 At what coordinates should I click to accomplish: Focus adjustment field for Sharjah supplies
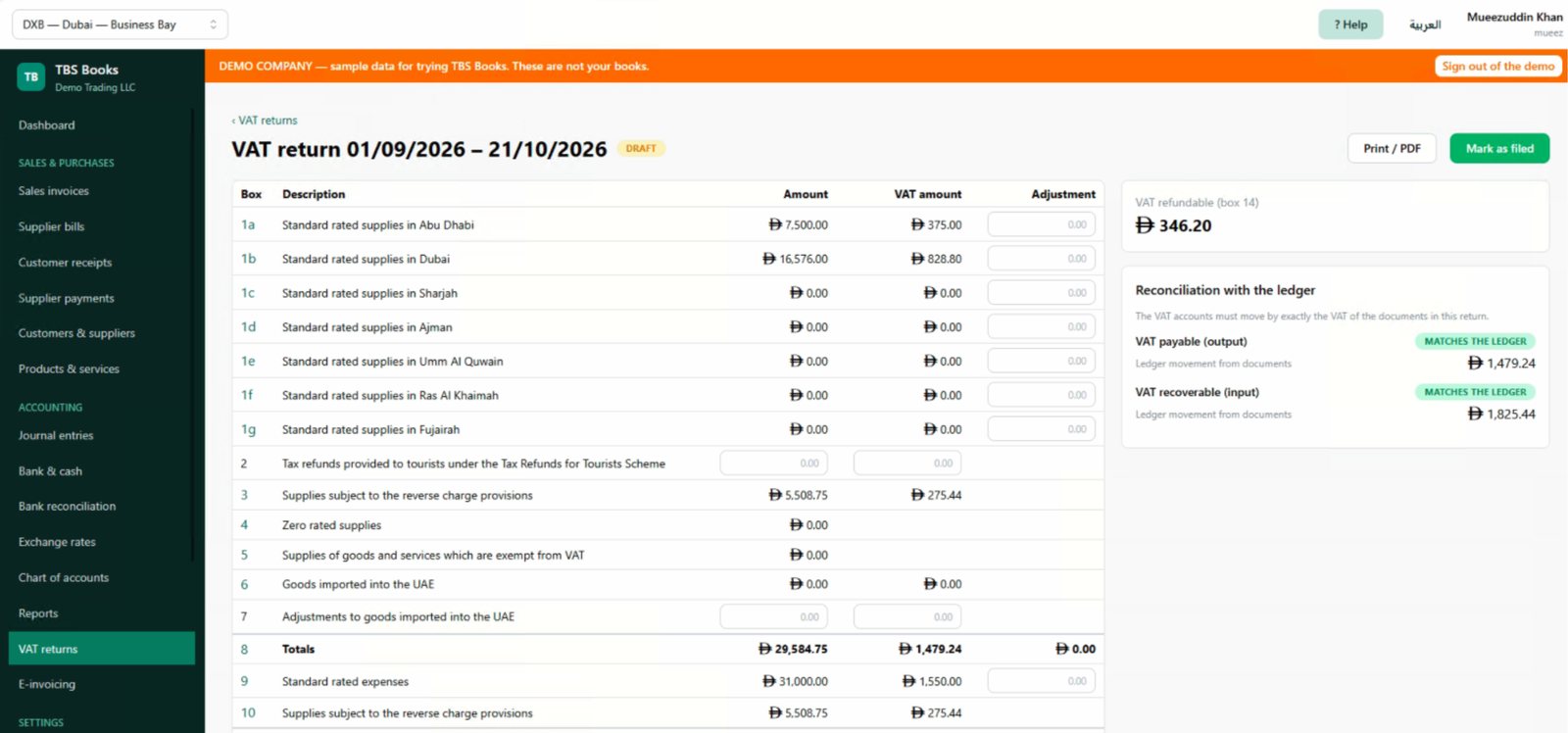coord(1042,293)
